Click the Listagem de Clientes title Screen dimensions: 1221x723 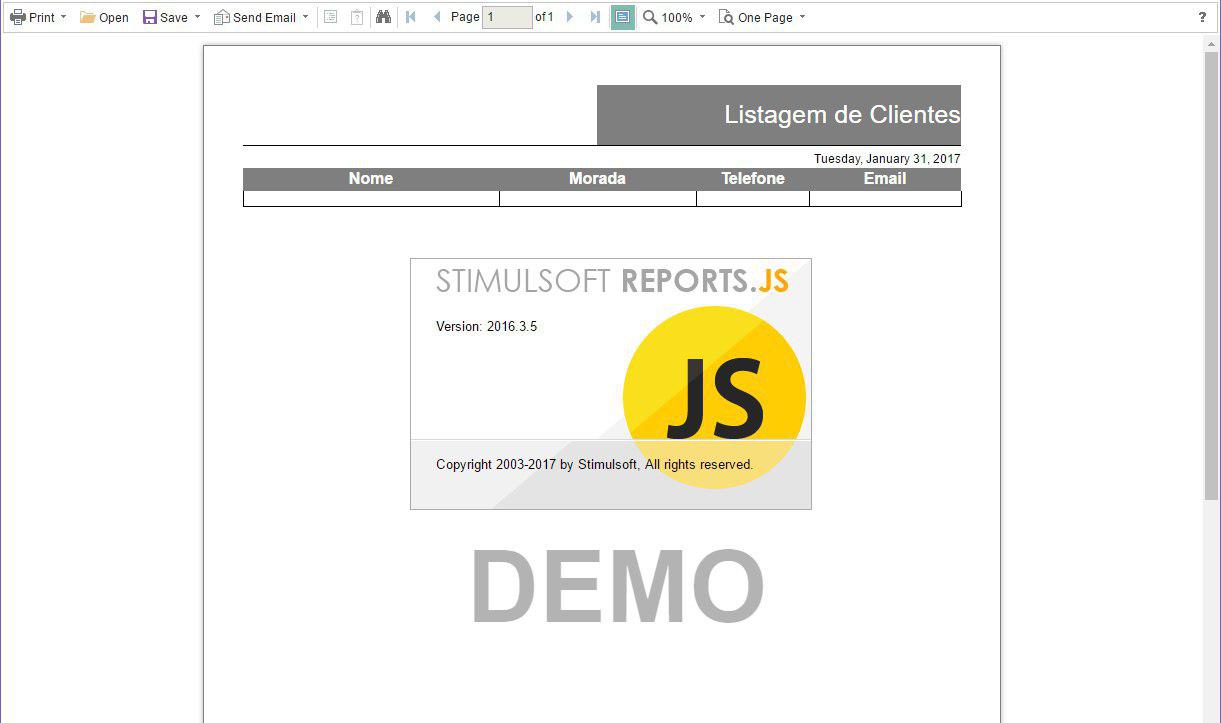[842, 115]
